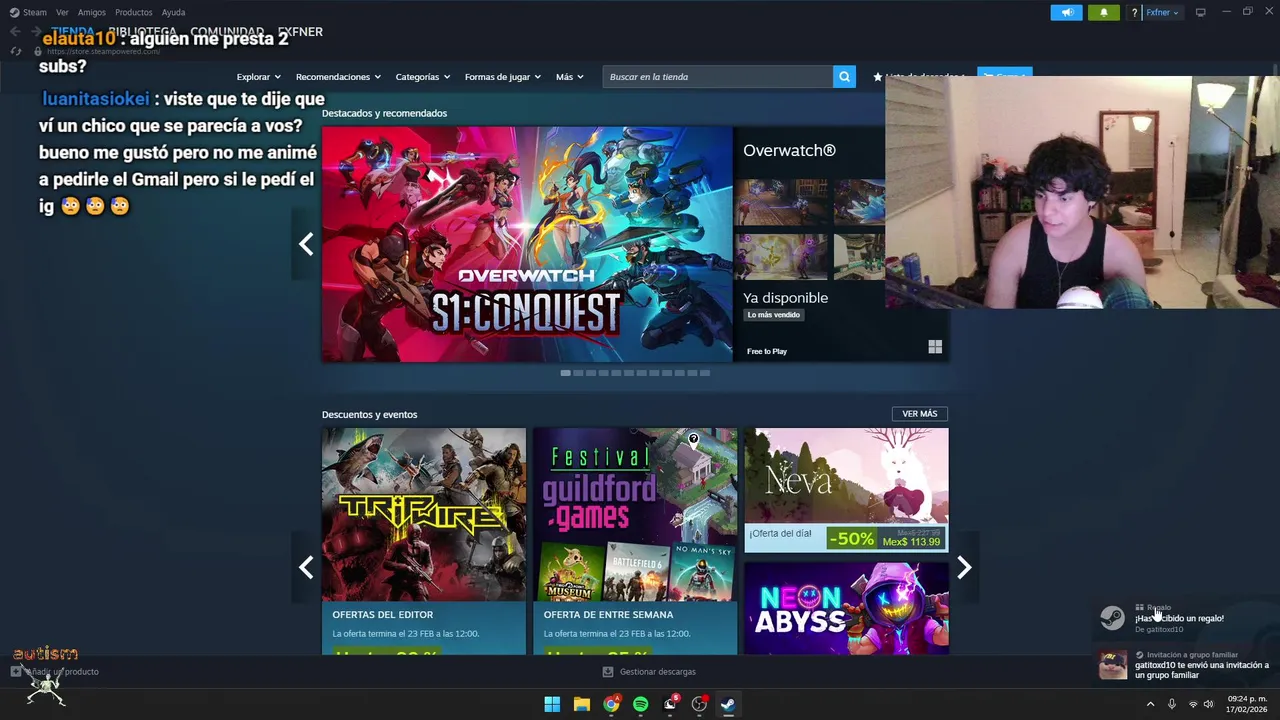Click 'Añadir un producto' at bottom left

coord(55,672)
